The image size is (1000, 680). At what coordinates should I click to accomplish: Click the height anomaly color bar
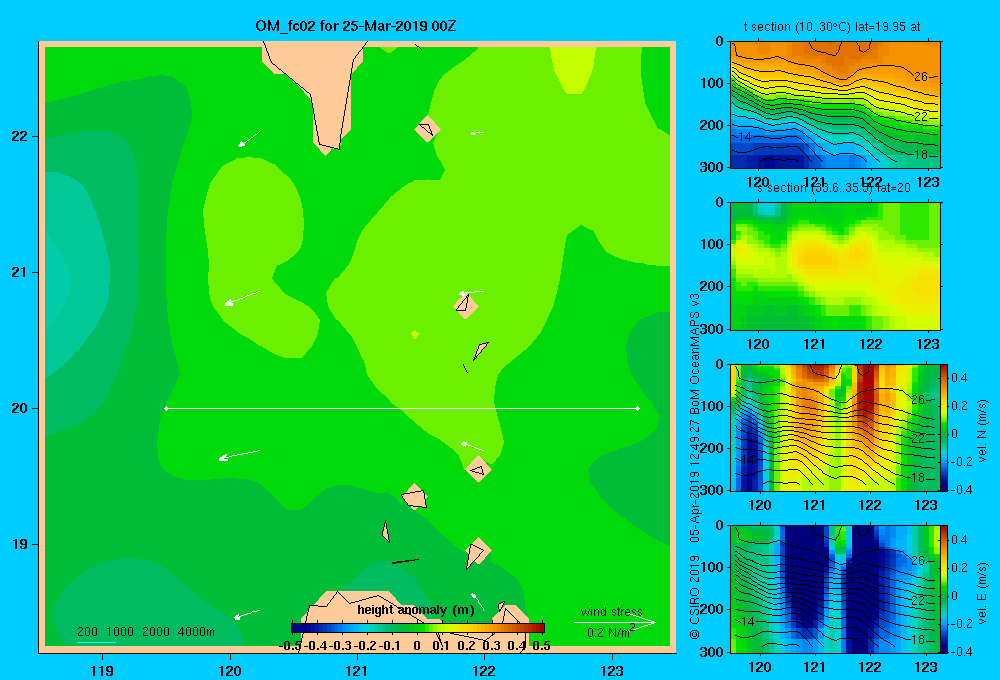418,628
